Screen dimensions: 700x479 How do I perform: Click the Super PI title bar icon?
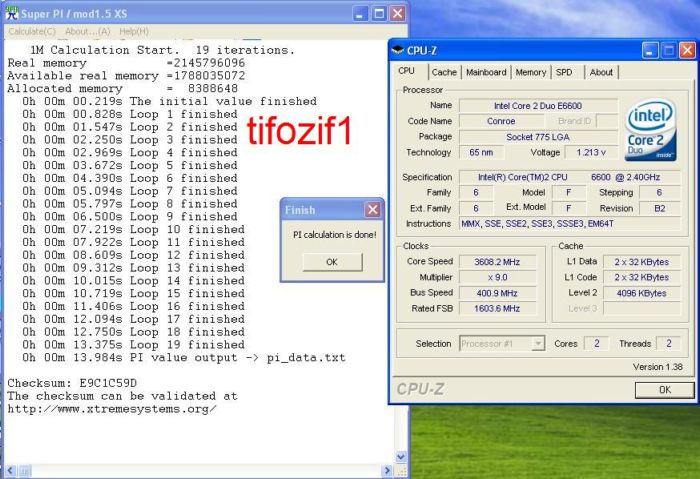coord(12,13)
